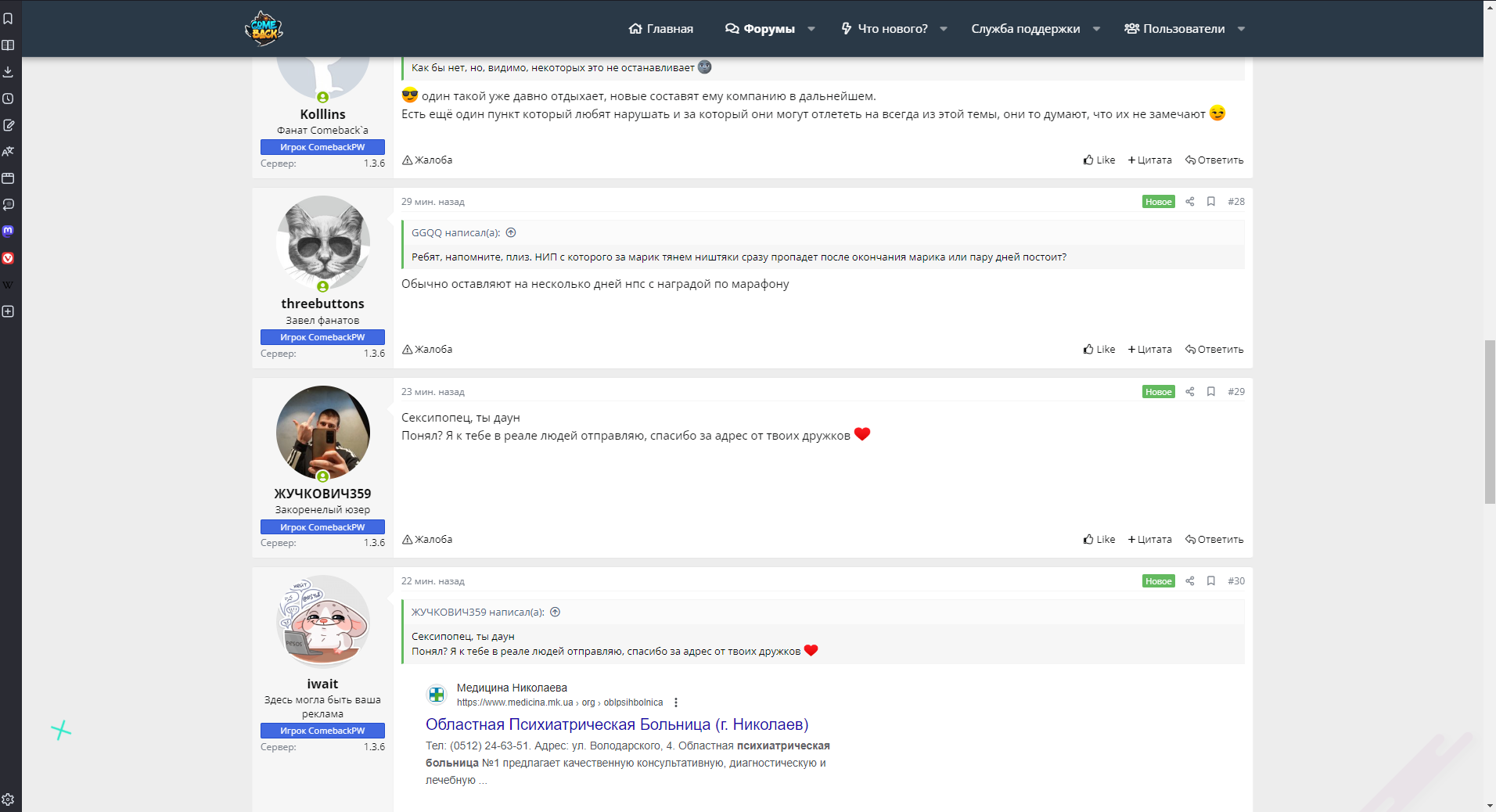Bookmark post #30
Viewport: 1496px width, 812px height.
[x=1210, y=581]
